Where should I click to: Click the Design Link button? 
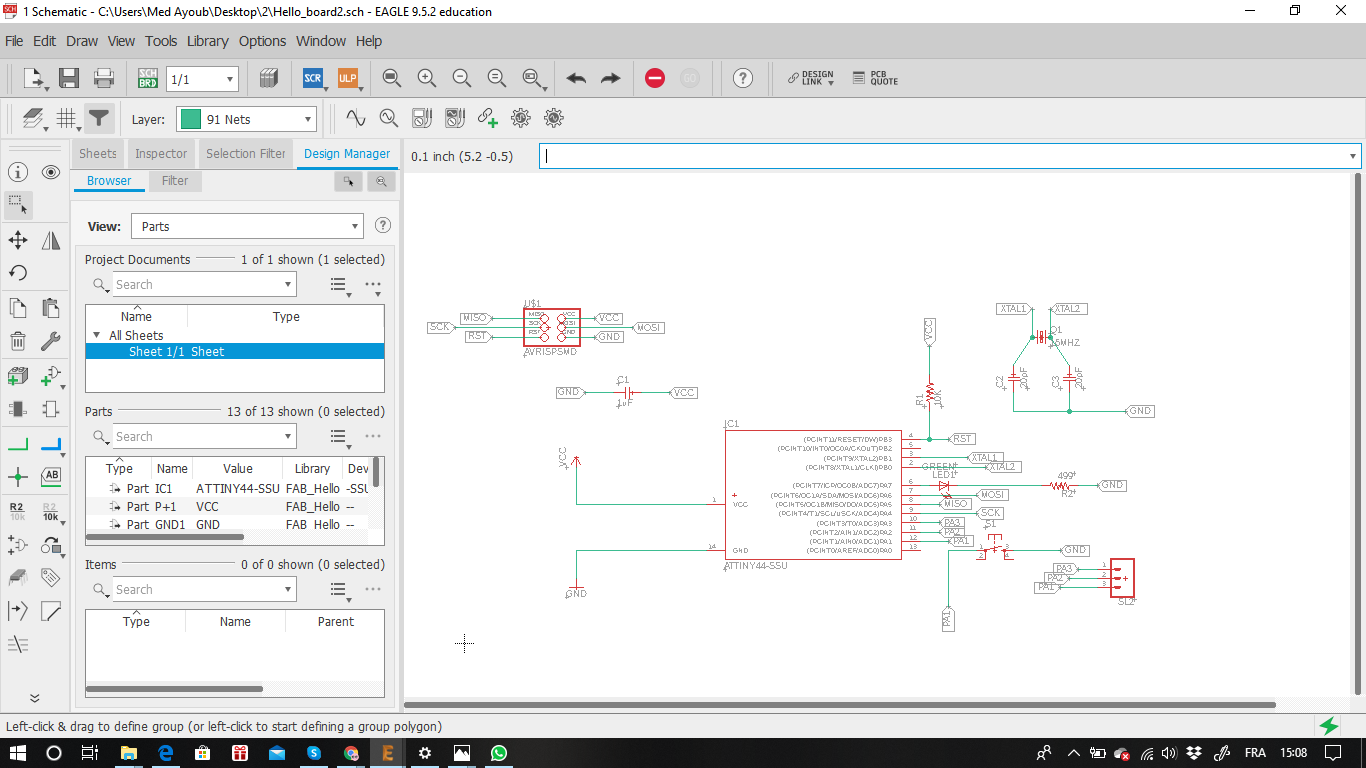point(810,78)
